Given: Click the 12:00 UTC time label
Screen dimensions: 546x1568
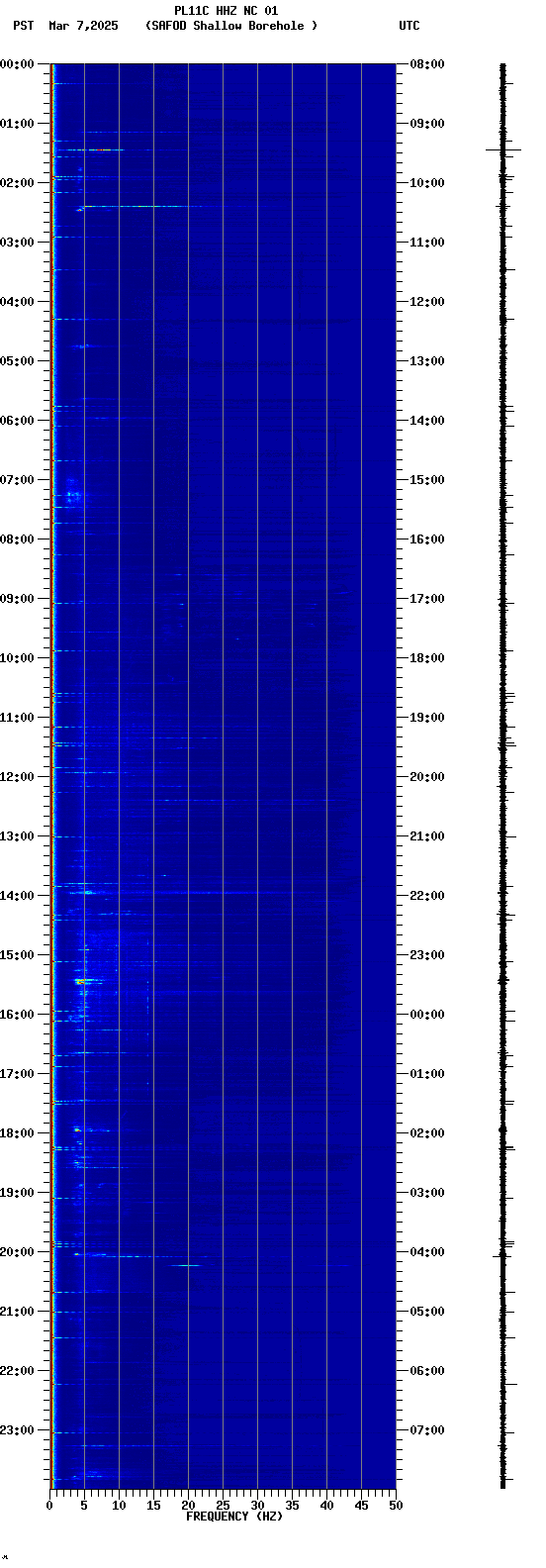Looking at the screenshot, I should point(426,302).
